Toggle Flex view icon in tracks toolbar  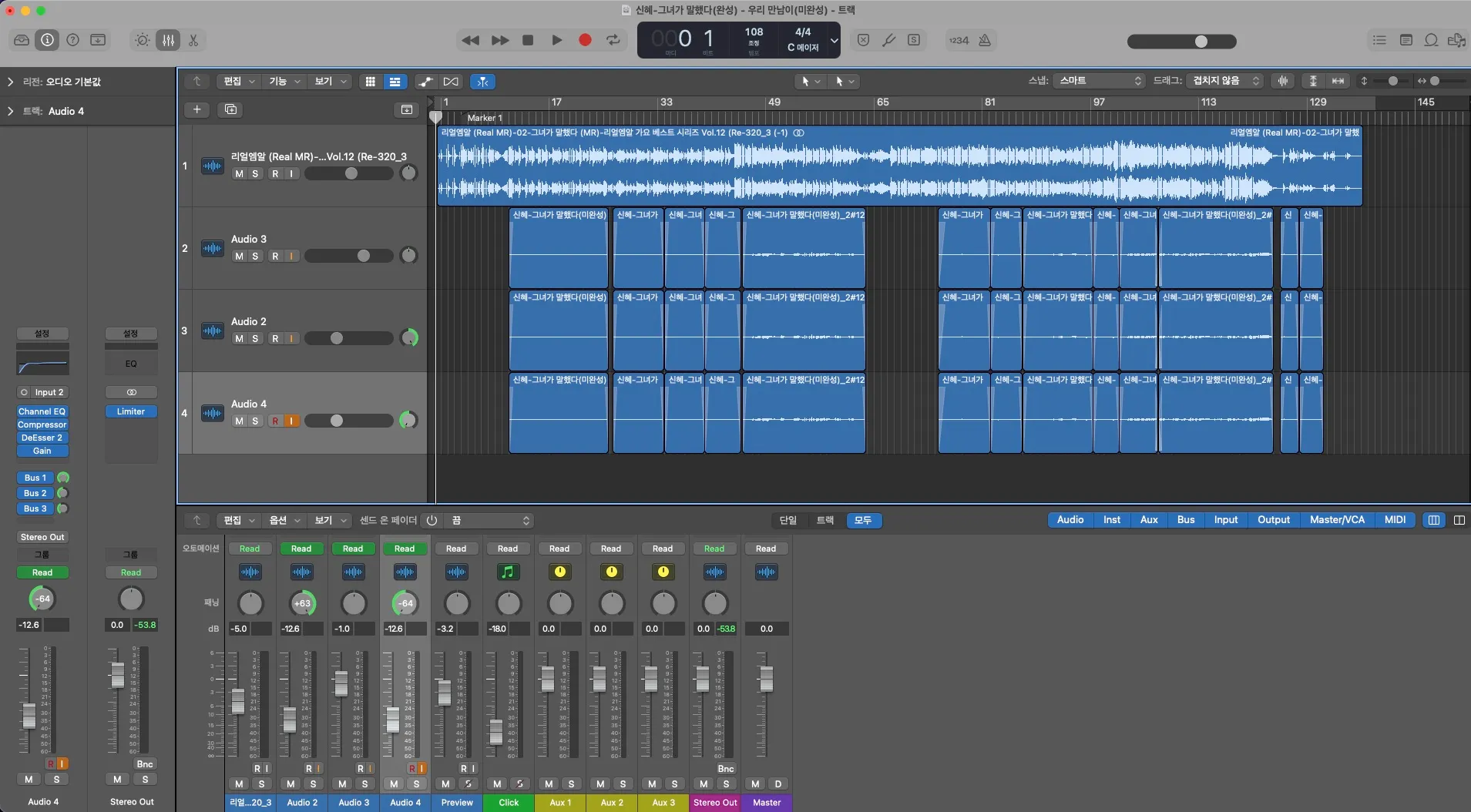451,82
